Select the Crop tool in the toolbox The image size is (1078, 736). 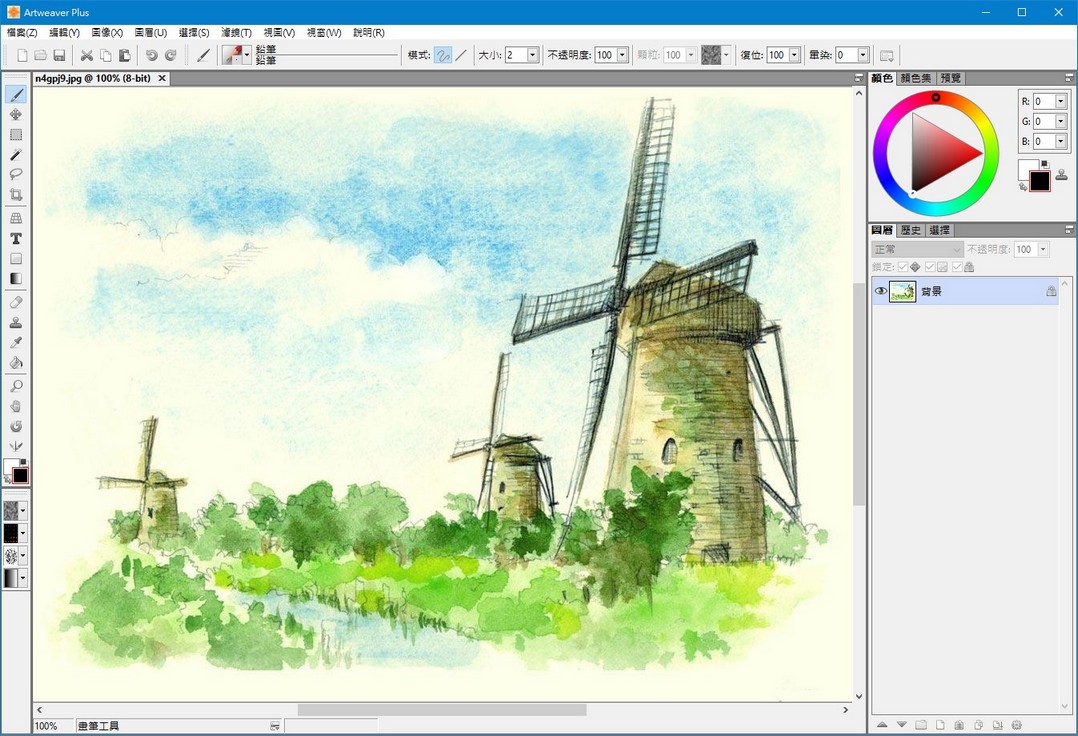[x=16, y=195]
